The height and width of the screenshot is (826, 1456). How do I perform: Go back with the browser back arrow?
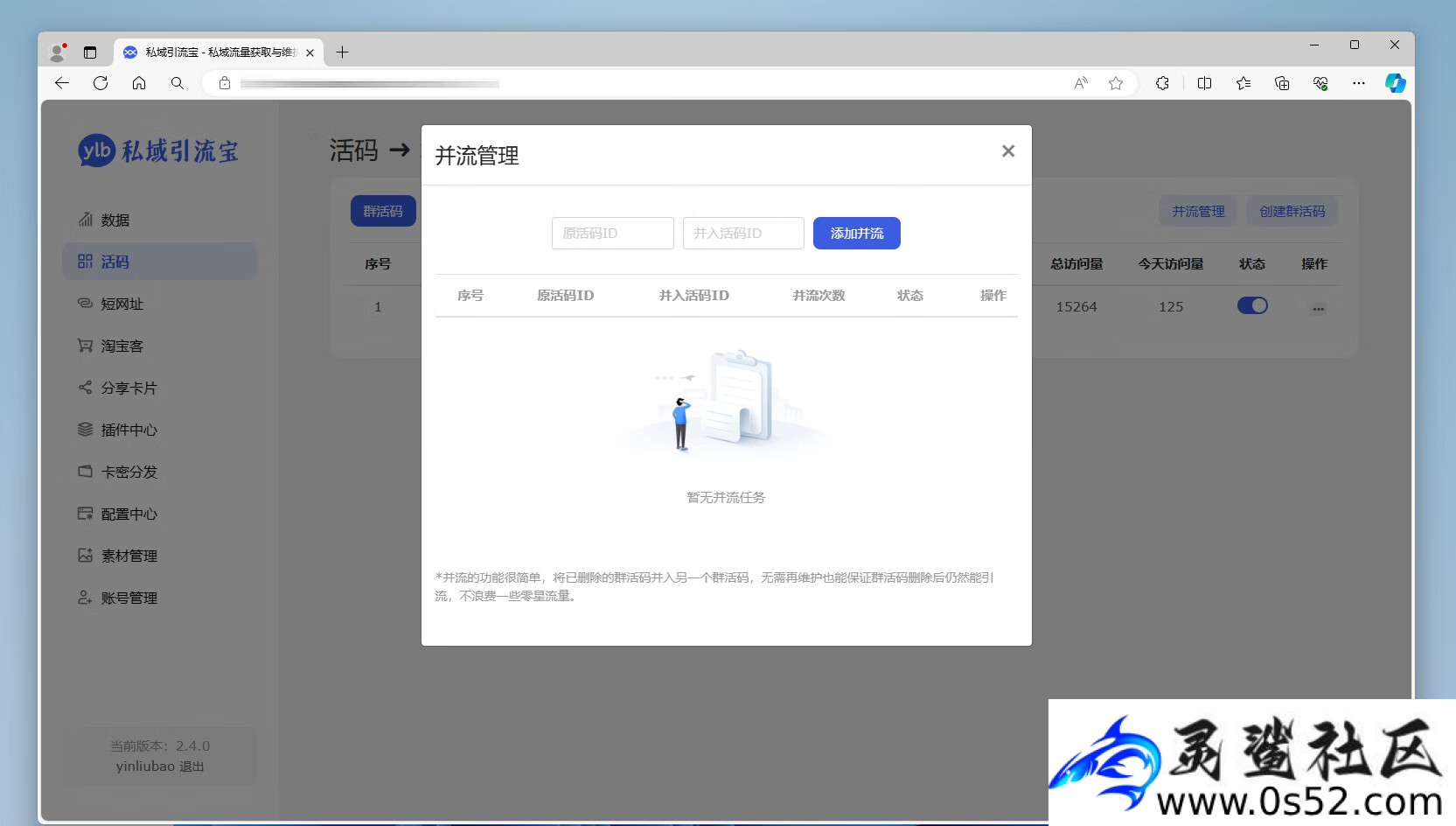click(61, 83)
